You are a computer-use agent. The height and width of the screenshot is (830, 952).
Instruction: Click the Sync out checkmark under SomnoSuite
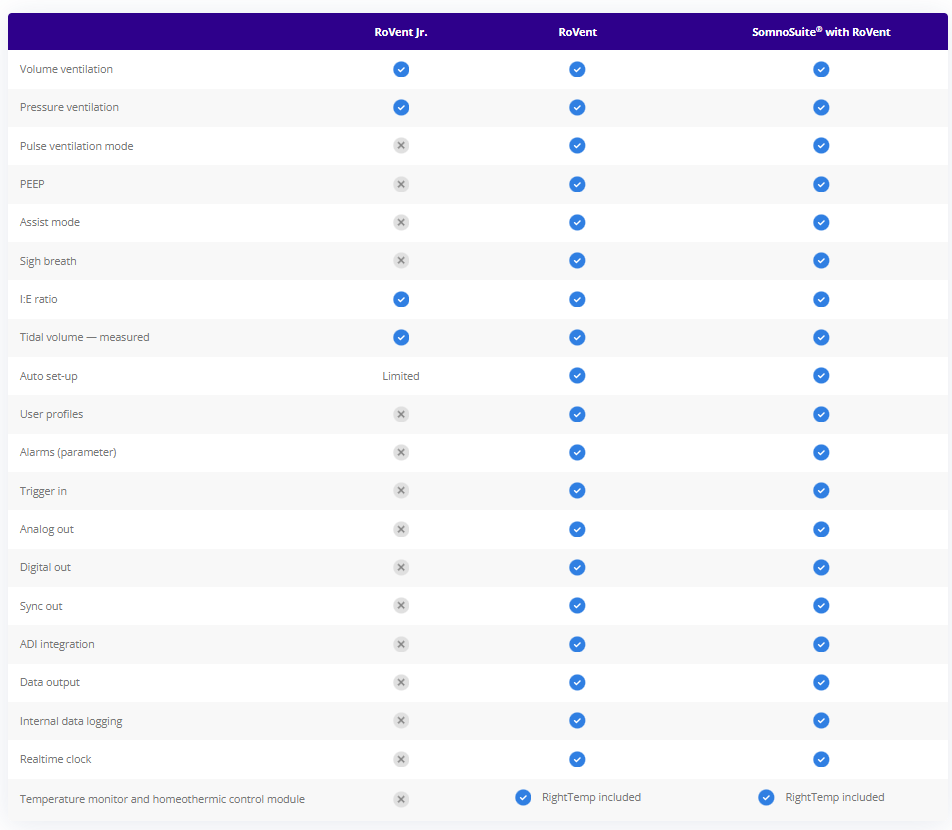click(x=821, y=606)
